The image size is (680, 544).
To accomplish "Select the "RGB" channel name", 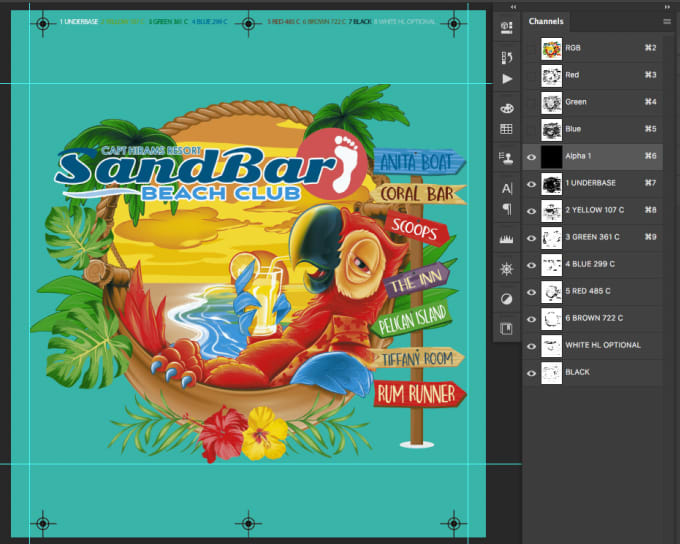I will [x=572, y=48].
